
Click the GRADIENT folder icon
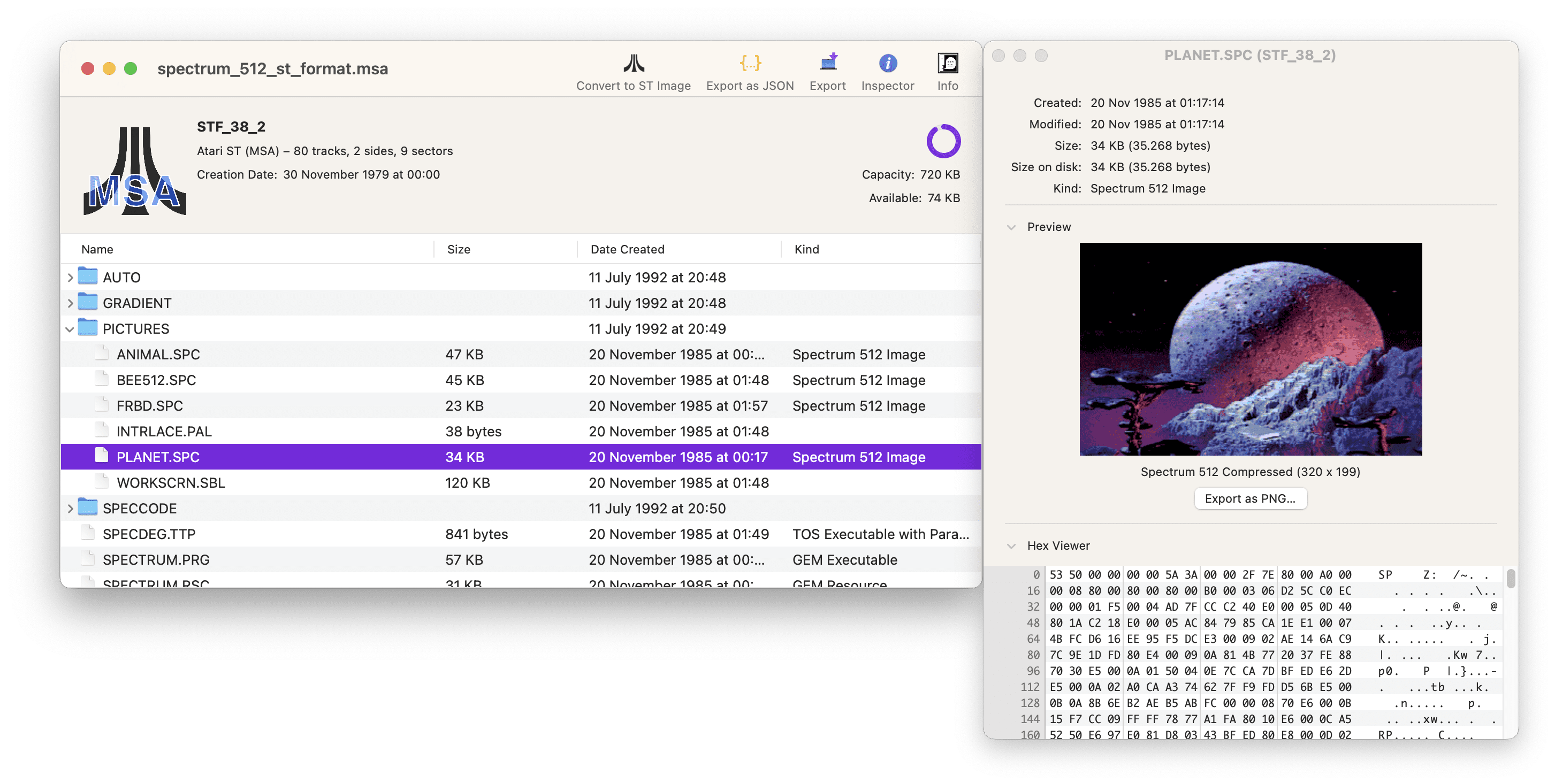click(88, 302)
